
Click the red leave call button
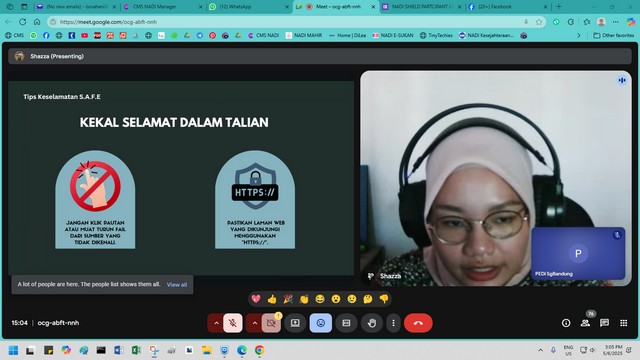point(418,323)
